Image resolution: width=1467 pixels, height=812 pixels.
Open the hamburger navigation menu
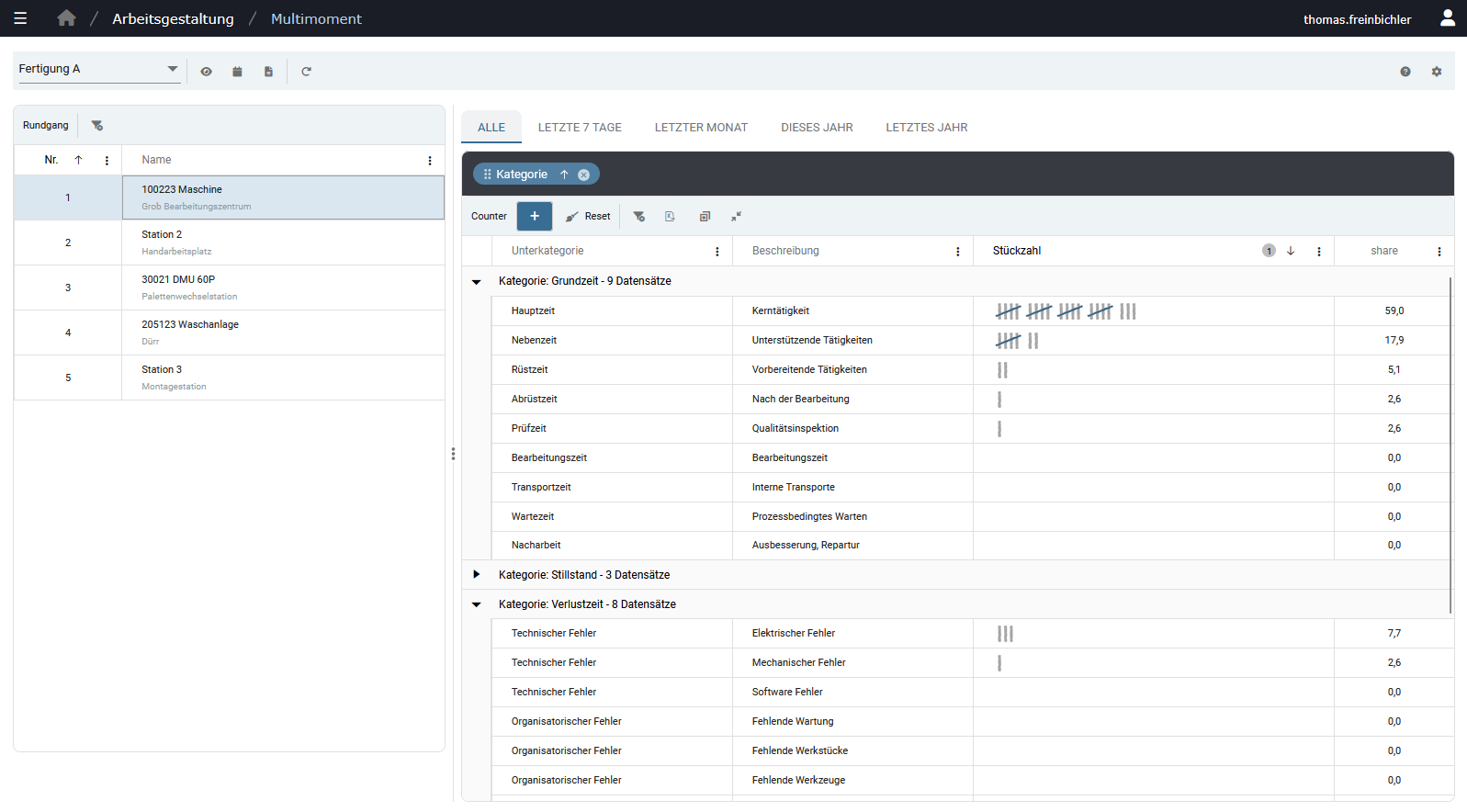(20, 18)
